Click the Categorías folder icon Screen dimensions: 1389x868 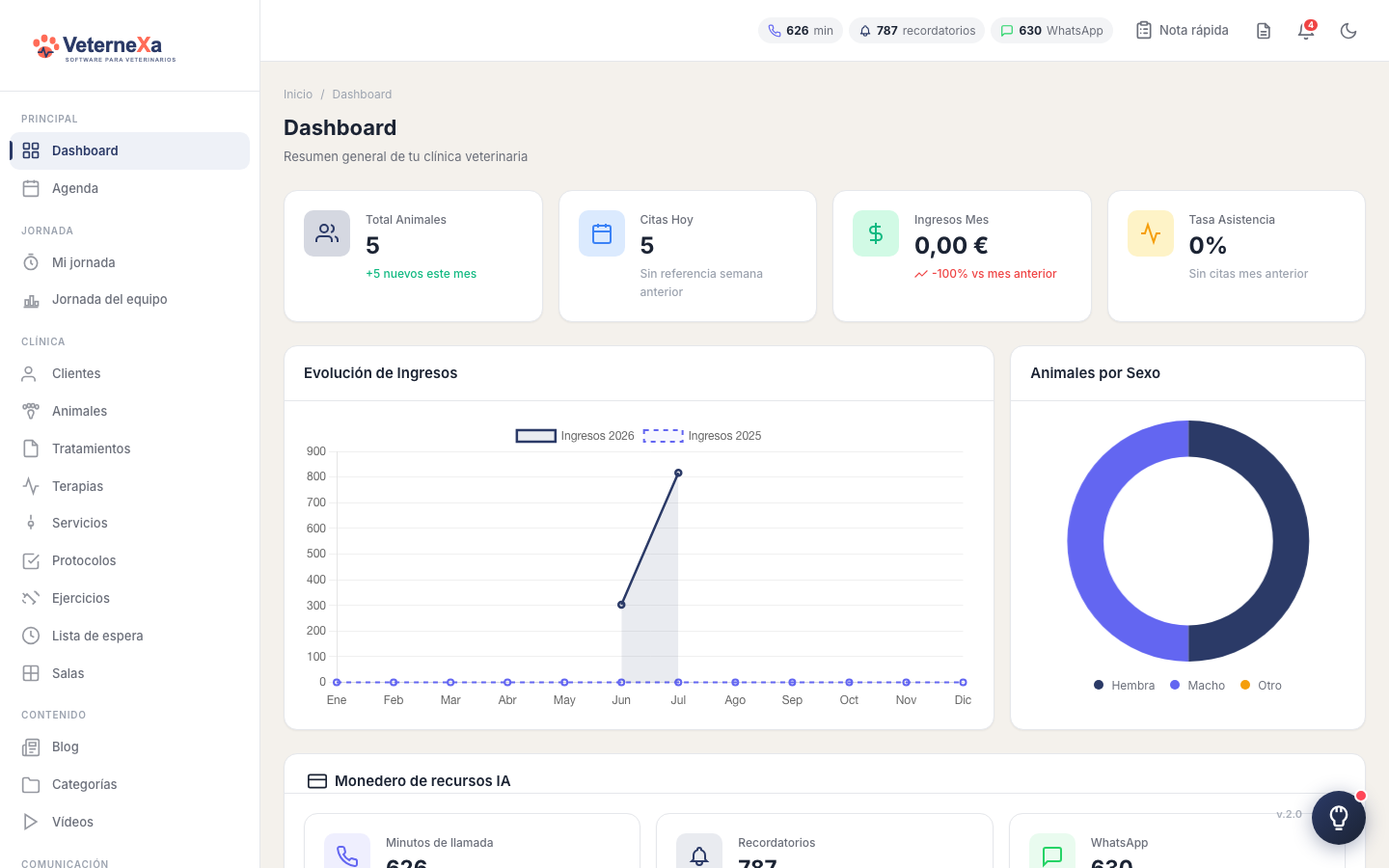coord(31,784)
